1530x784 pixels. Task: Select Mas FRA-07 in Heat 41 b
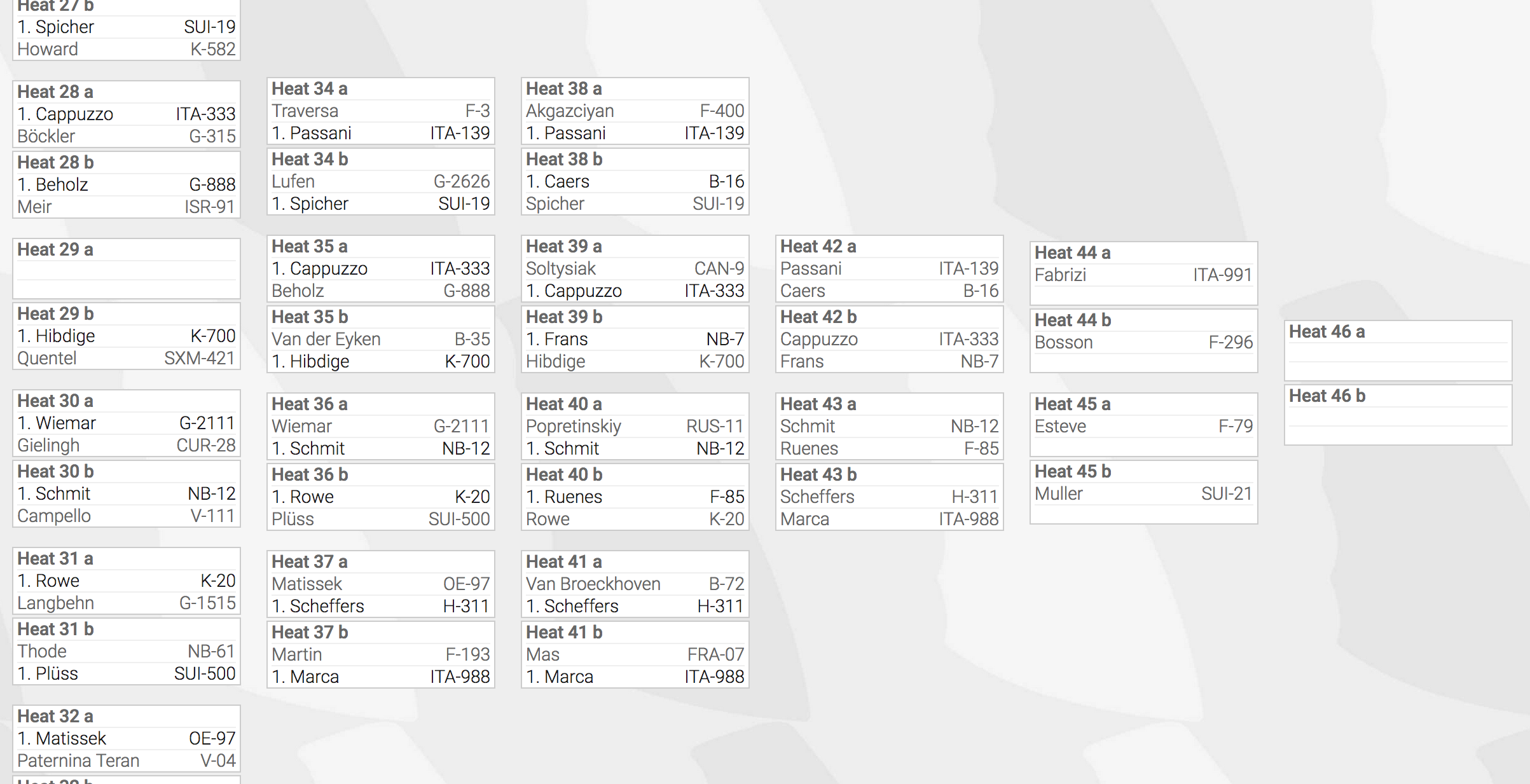[635, 655]
